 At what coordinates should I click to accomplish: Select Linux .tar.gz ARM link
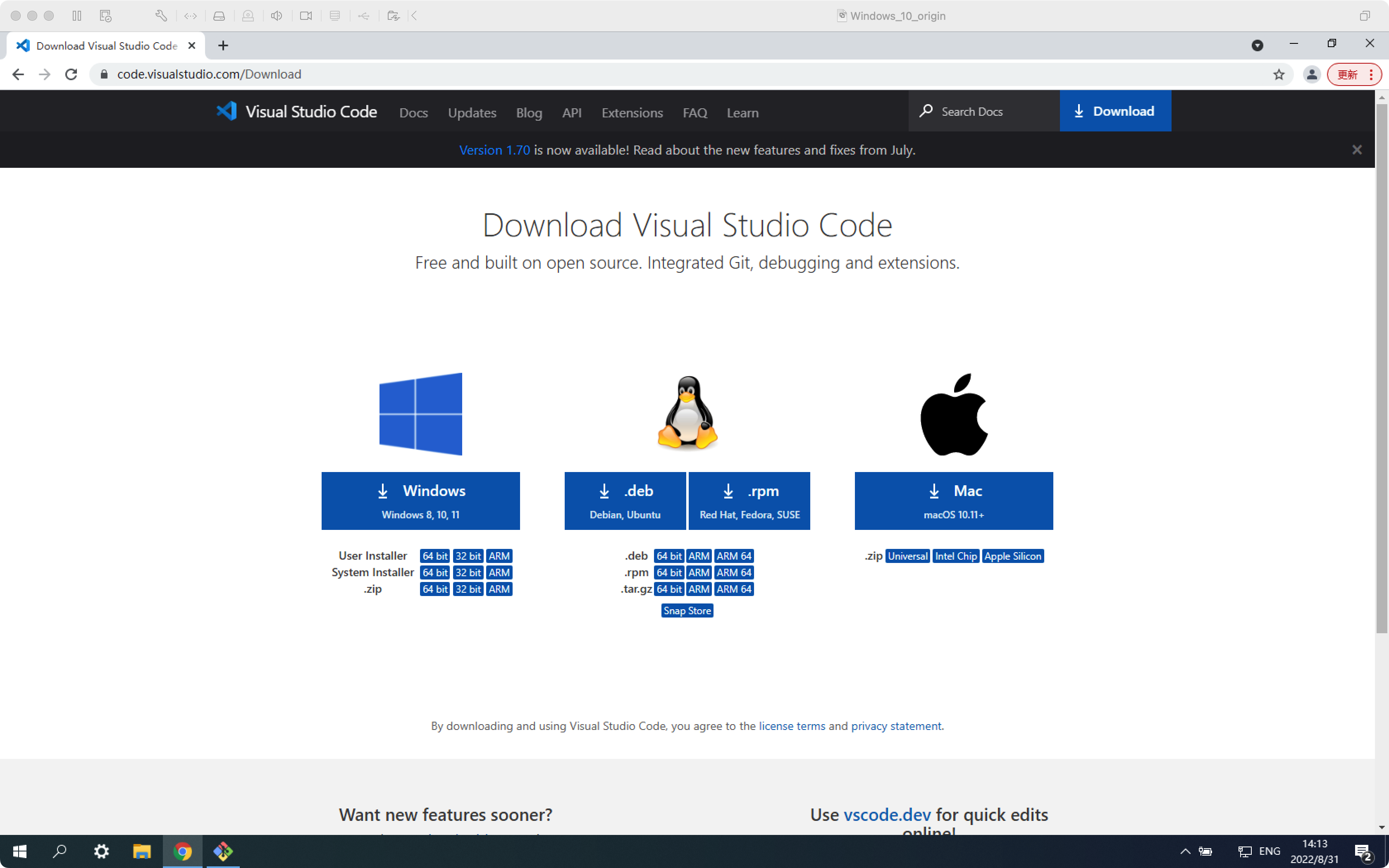click(x=699, y=589)
